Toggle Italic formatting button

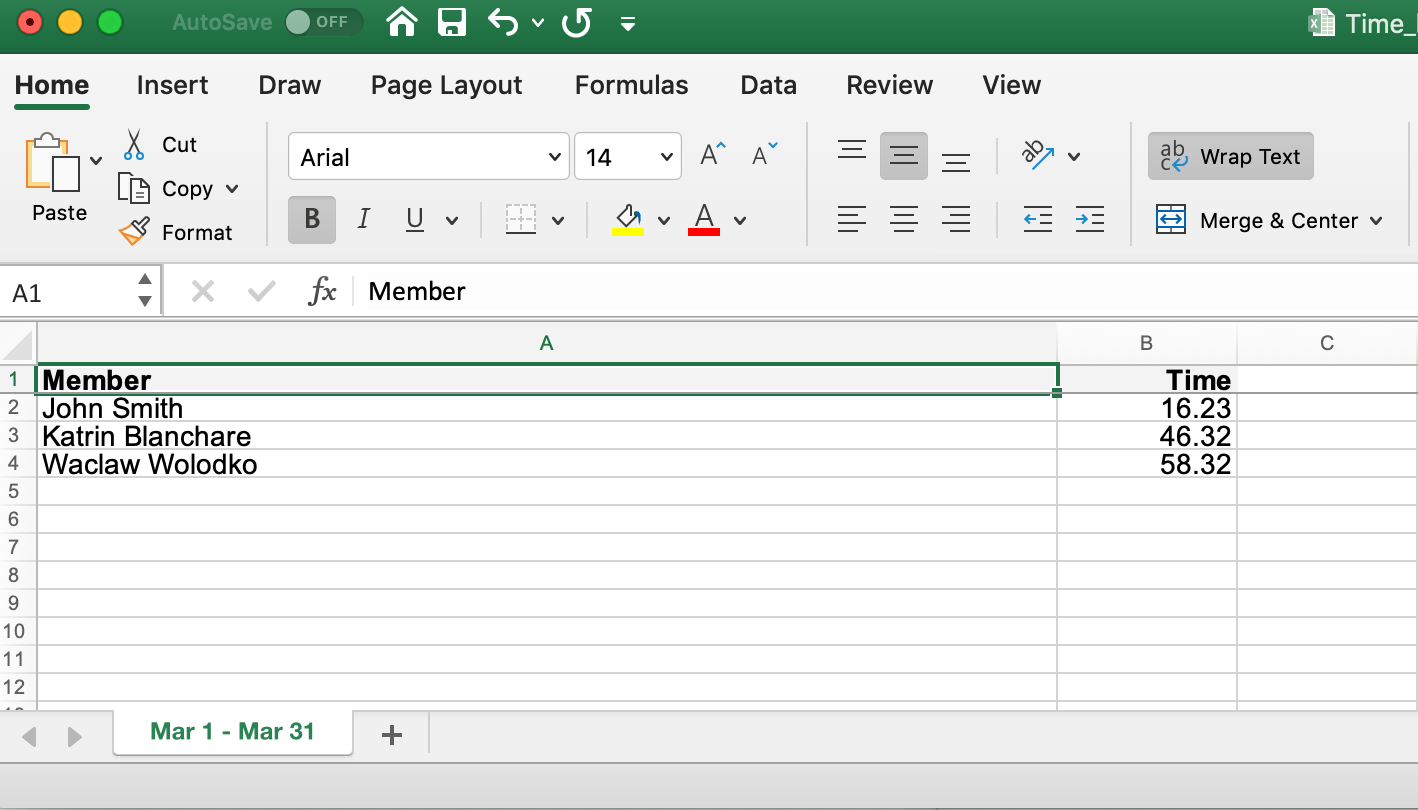click(x=363, y=220)
